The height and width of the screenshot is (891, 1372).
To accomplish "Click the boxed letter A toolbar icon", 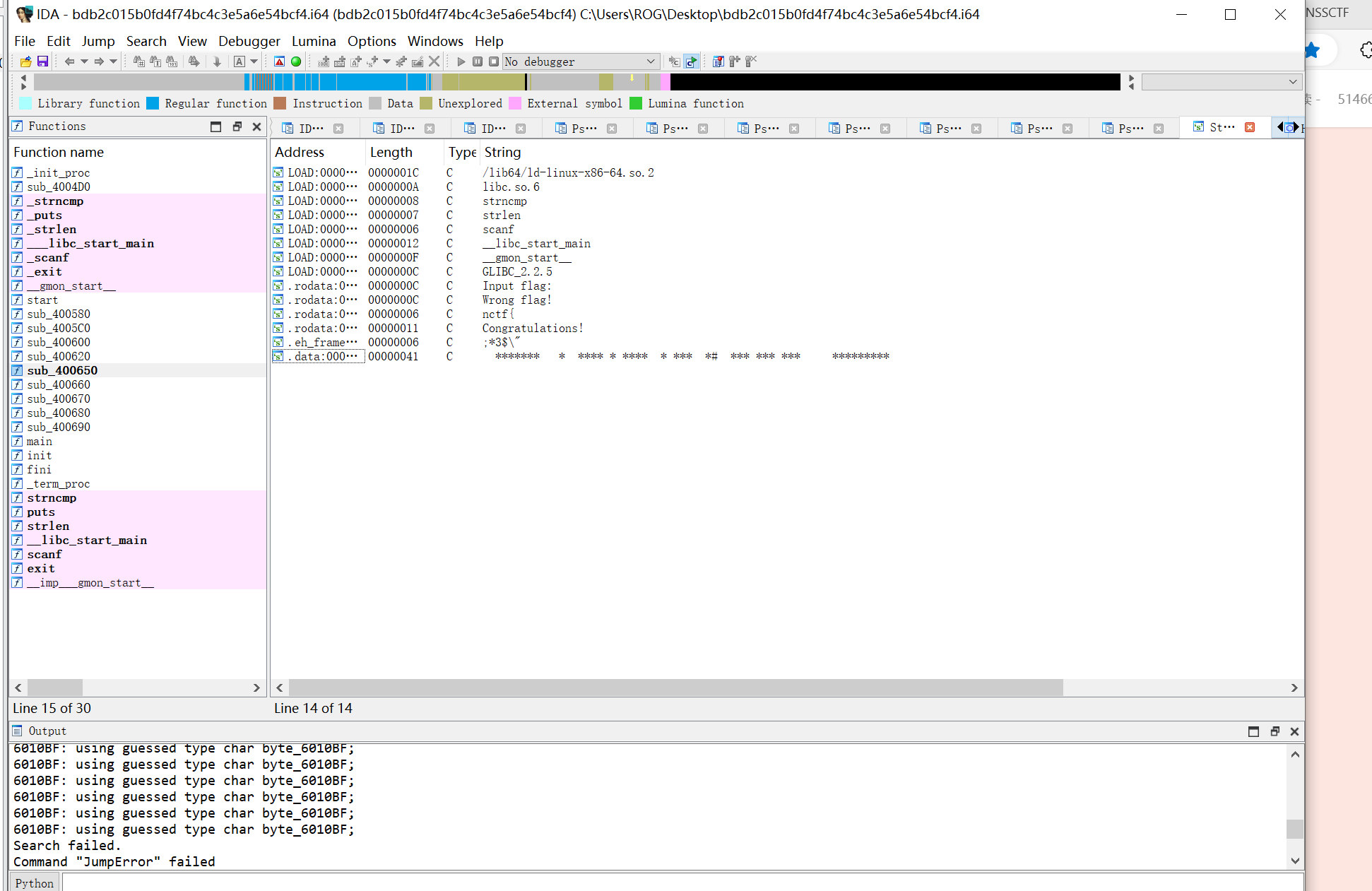I will pyautogui.click(x=239, y=61).
